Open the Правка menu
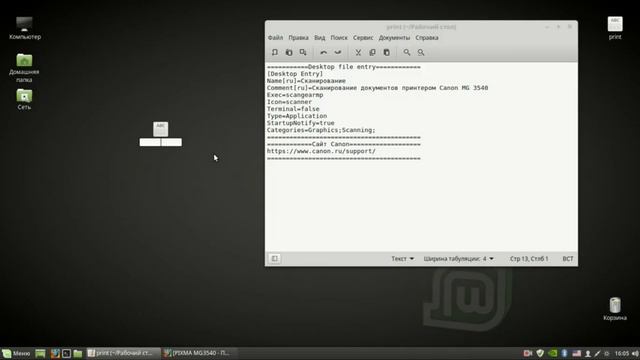The width and height of the screenshot is (640, 360). click(x=298, y=38)
